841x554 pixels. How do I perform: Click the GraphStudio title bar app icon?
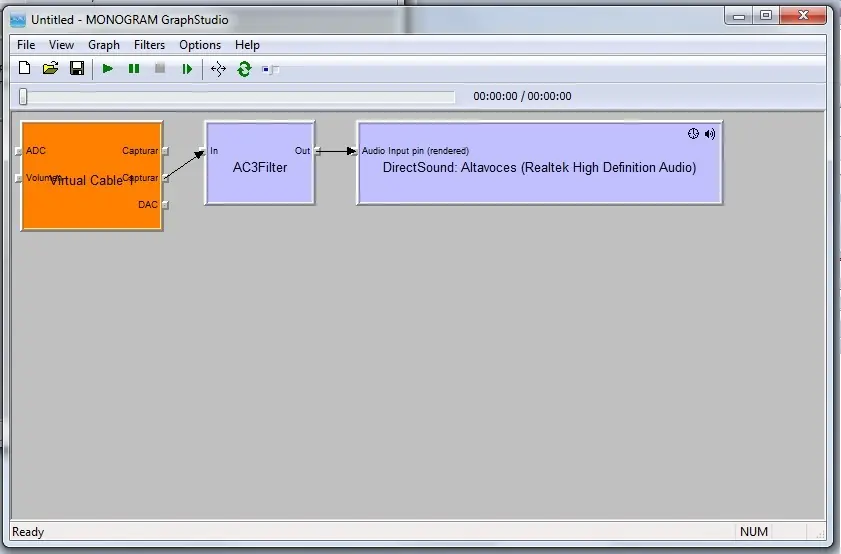click(x=18, y=20)
